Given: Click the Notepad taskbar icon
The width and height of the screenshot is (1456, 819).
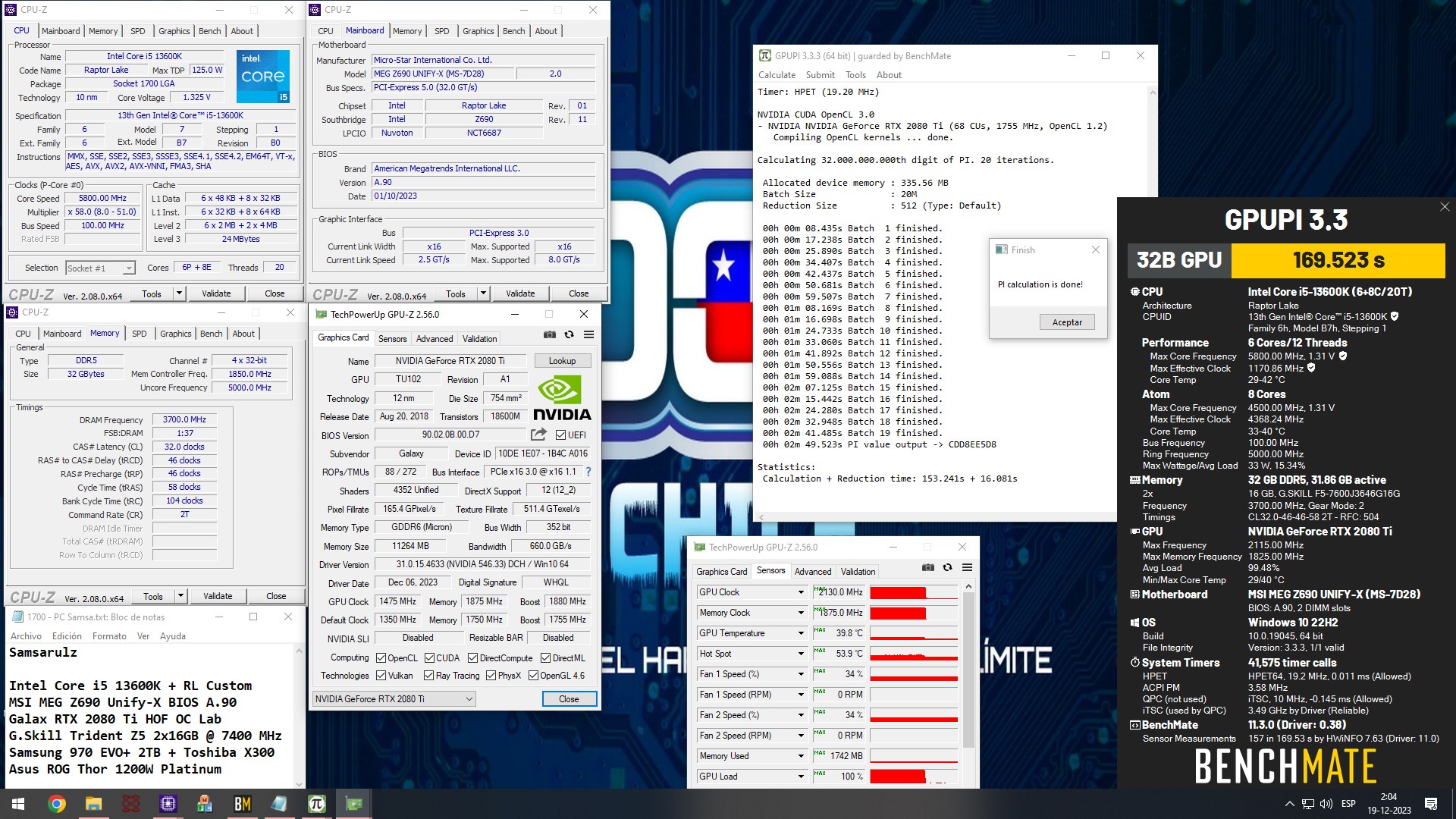Looking at the screenshot, I should click(279, 804).
